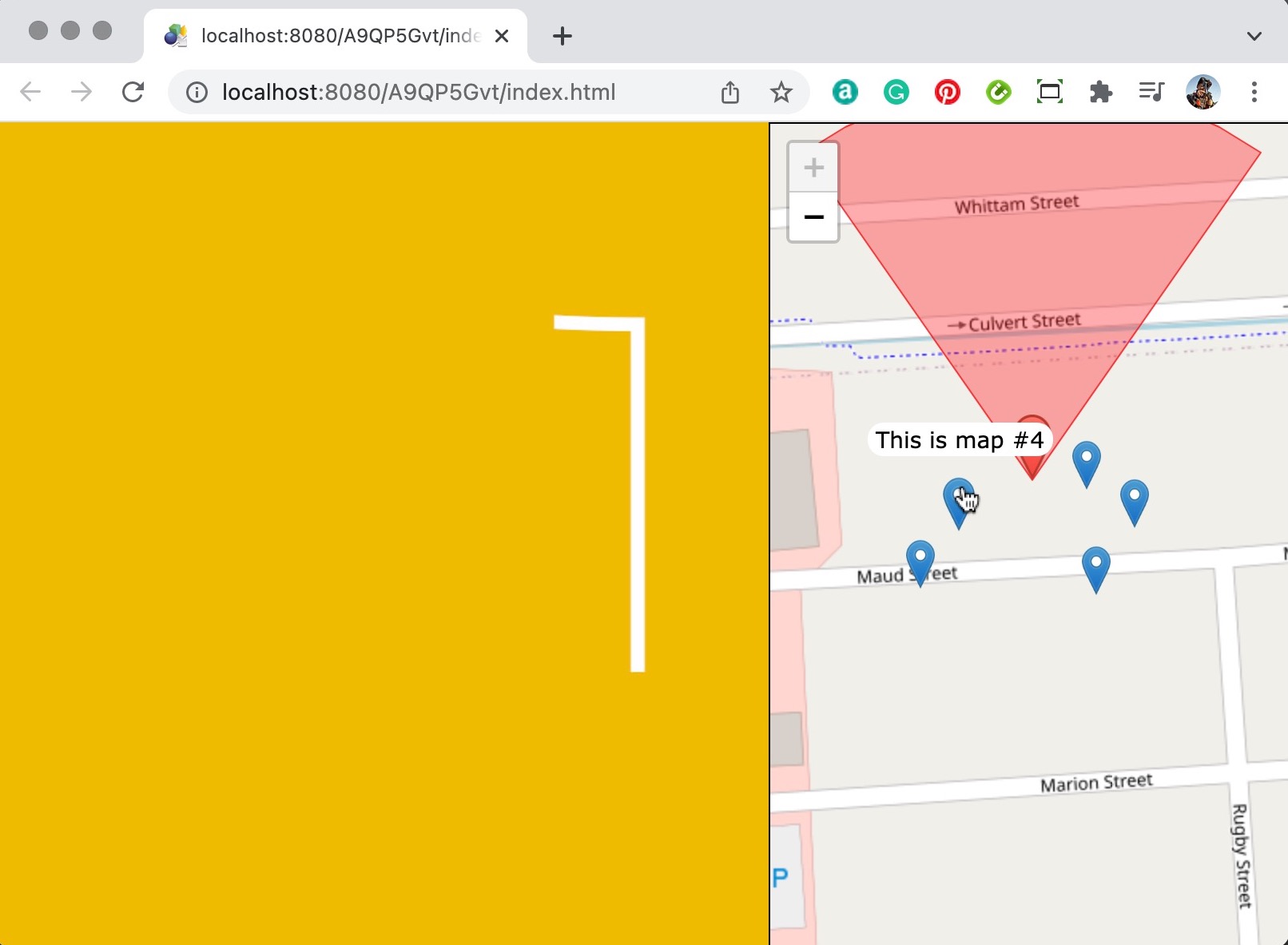Open the user profile avatar
This screenshot has height=945, width=1288.
pyautogui.click(x=1203, y=92)
